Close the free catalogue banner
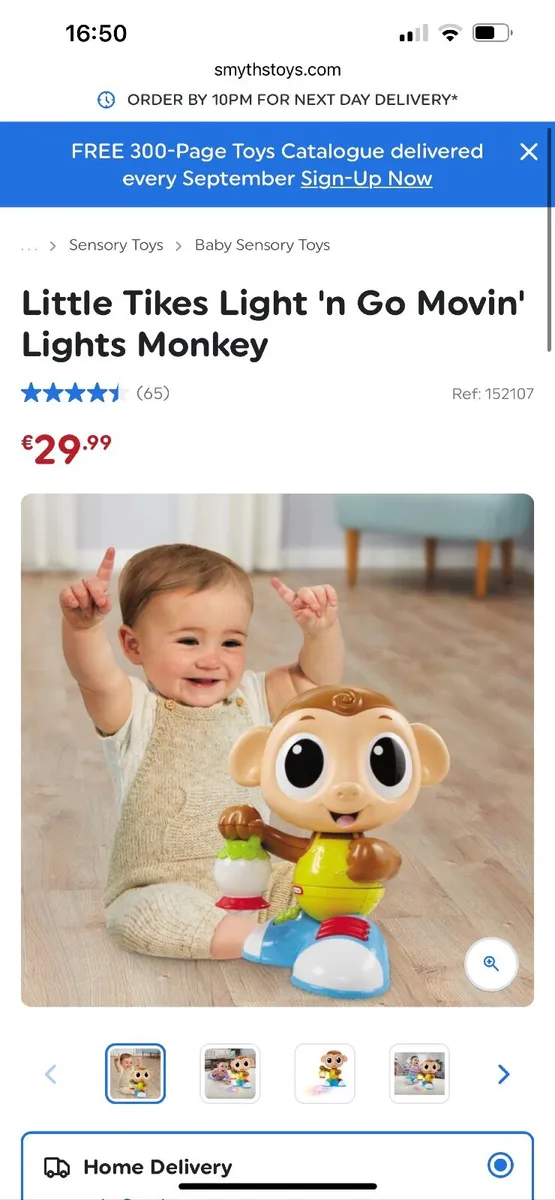This screenshot has height=1200, width=555. click(529, 152)
